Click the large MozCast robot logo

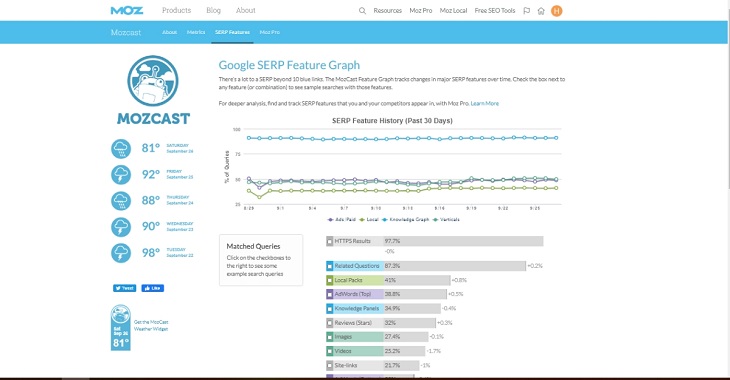tap(153, 81)
